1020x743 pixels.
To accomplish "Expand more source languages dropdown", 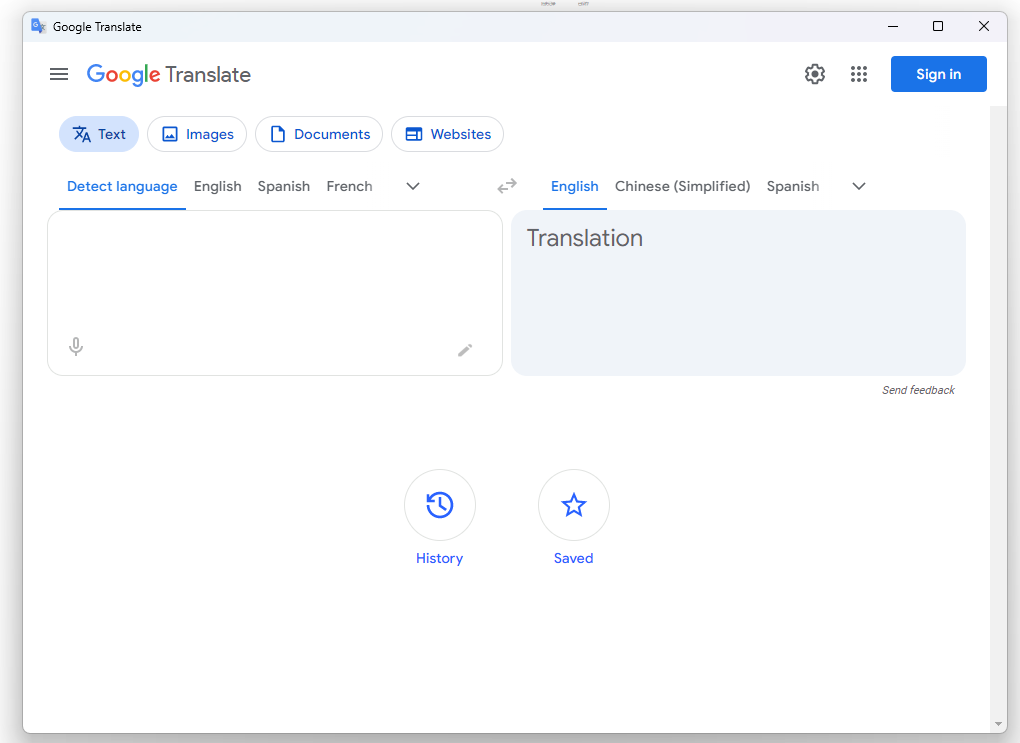I will click(x=412, y=186).
